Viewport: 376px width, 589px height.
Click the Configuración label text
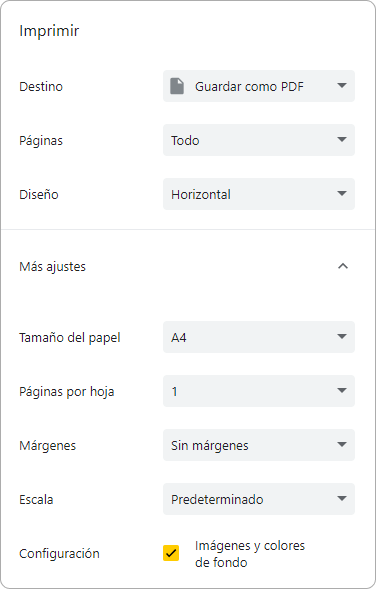click(59, 553)
